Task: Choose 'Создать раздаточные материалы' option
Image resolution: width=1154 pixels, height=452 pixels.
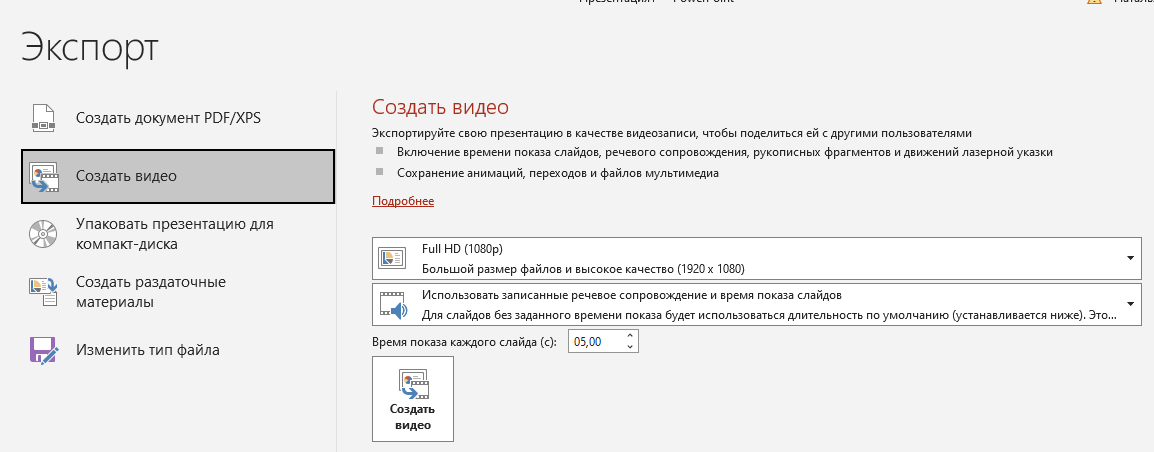Action: pyautogui.click(x=150, y=292)
